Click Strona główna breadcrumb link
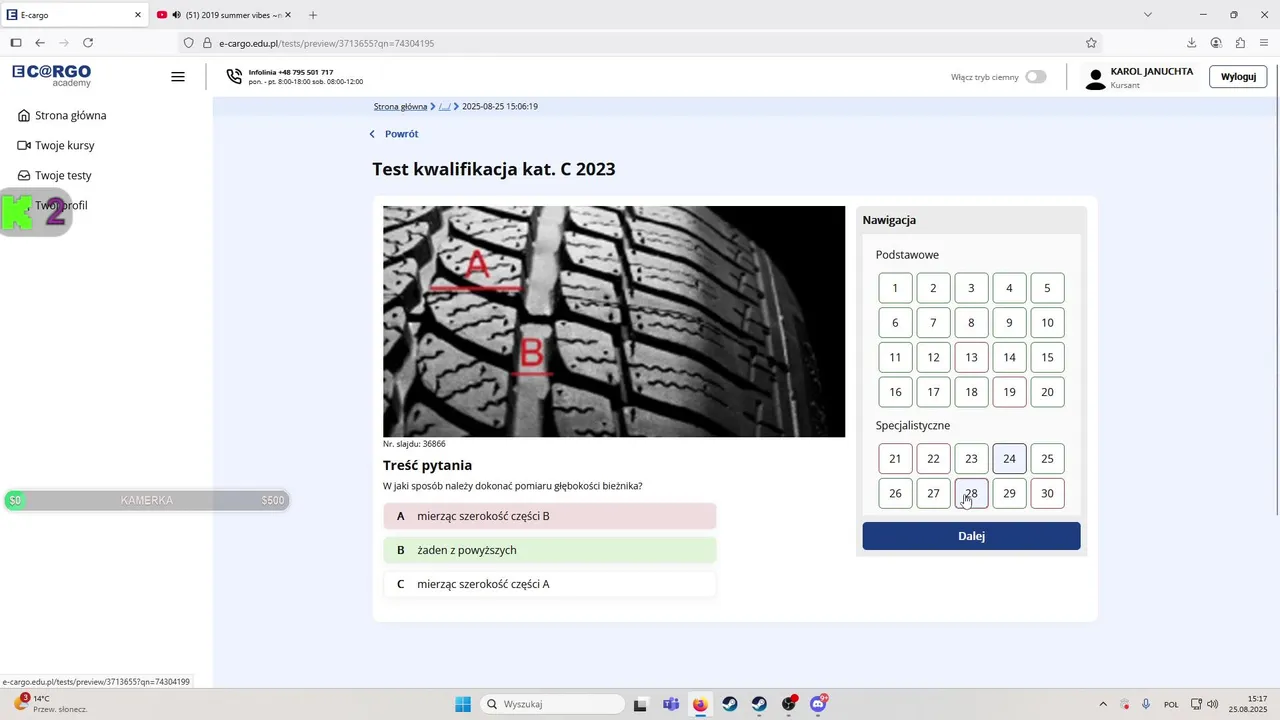The height and width of the screenshot is (720, 1280). 400,106
